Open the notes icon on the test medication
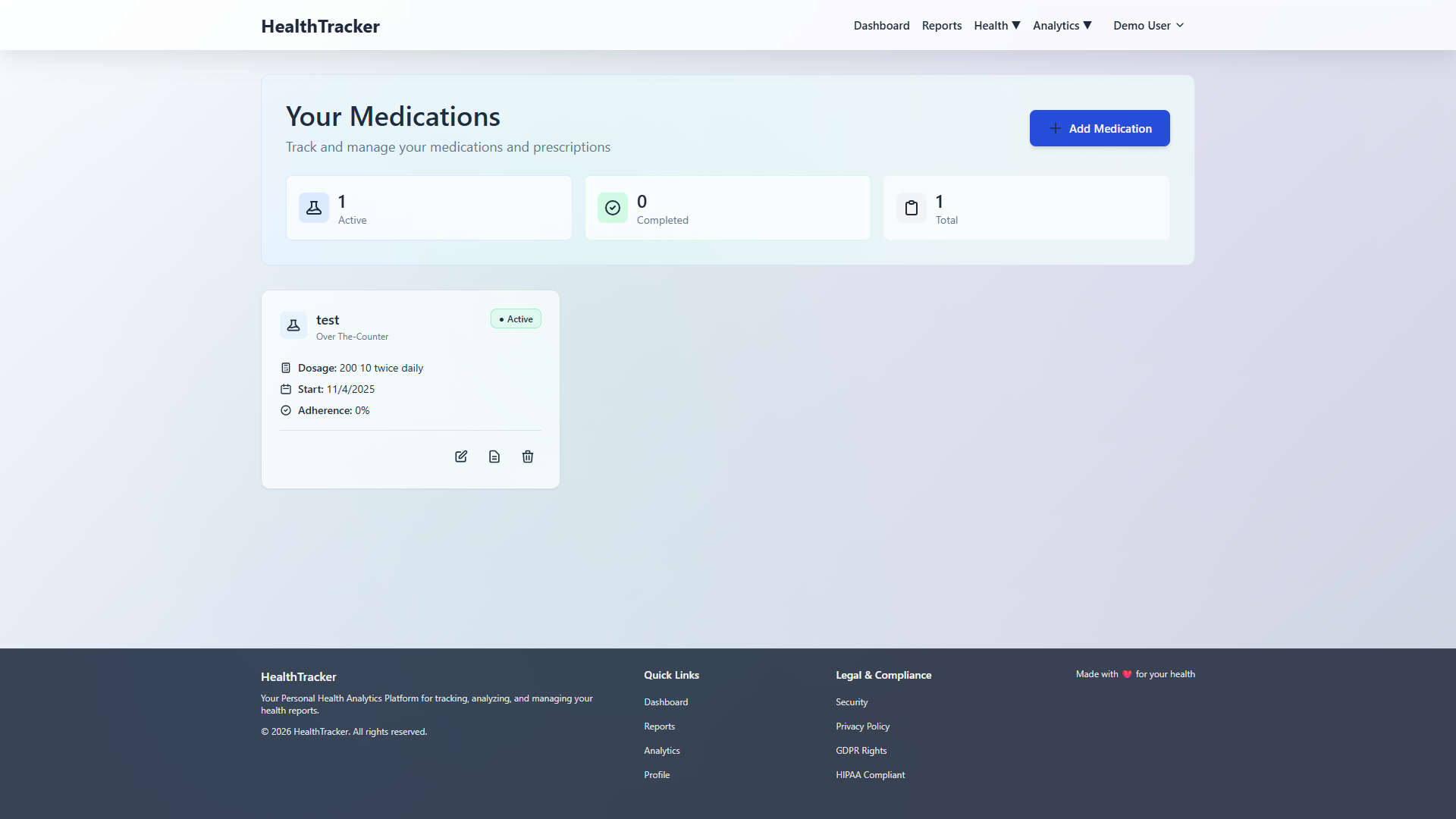The width and height of the screenshot is (1456, 819). [494, 457]
